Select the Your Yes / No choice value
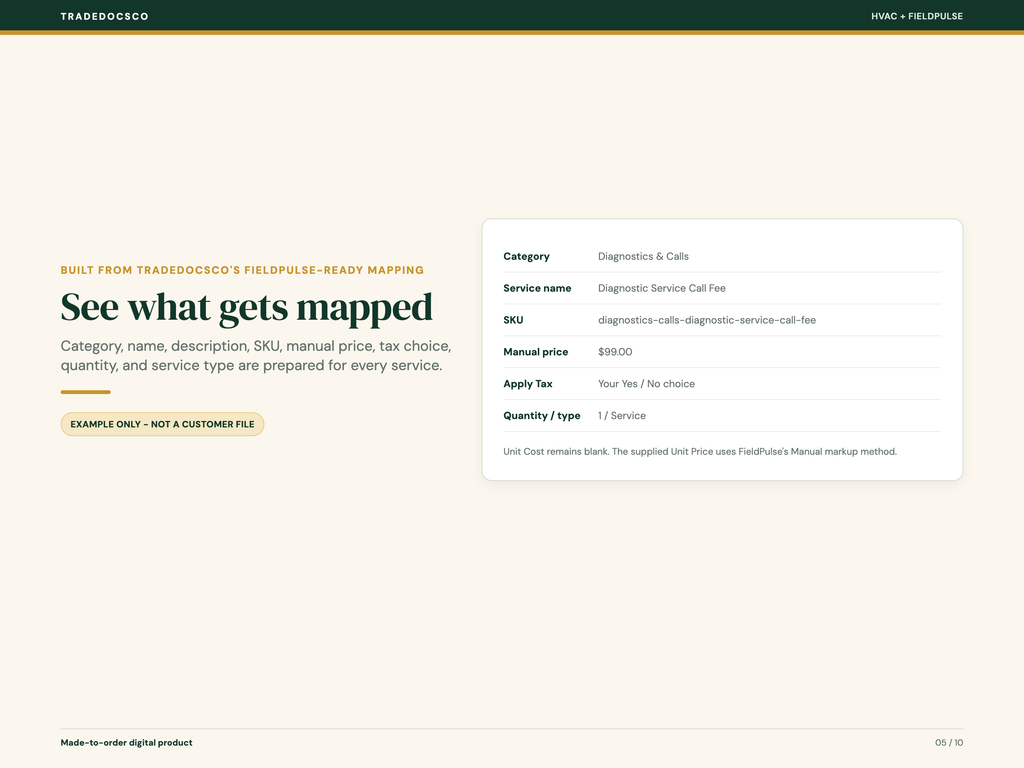 pyautogui.click(x=647, y=384)
